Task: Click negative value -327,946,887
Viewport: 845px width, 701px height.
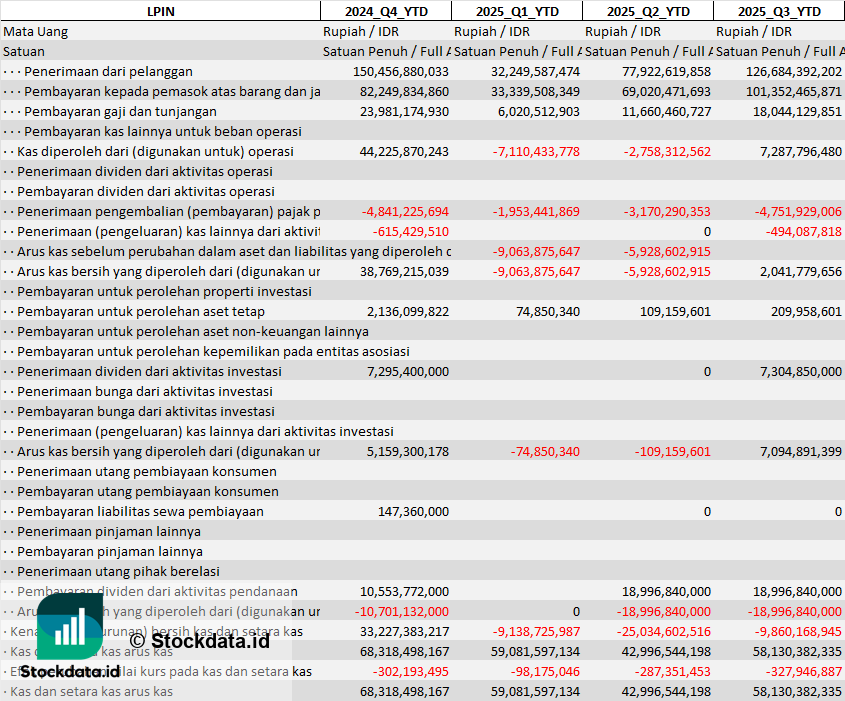Action: click(x=804, y=671)
